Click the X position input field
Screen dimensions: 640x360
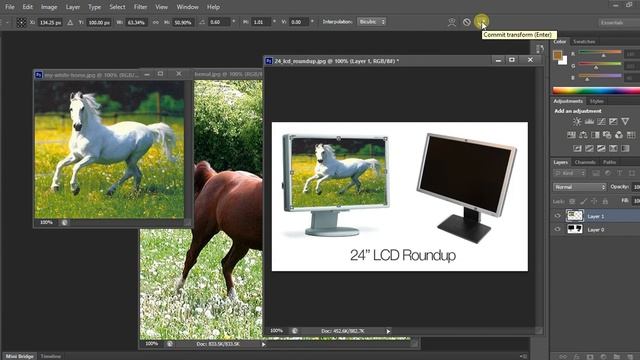50,22
